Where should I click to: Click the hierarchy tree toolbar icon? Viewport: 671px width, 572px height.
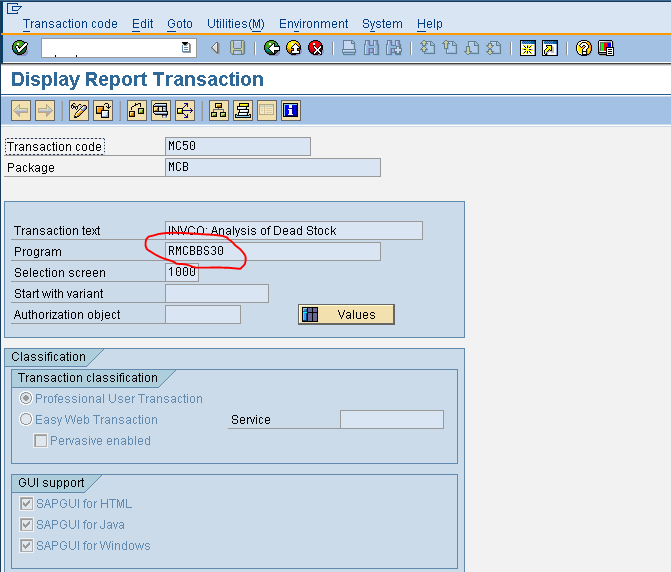[219, 111]
